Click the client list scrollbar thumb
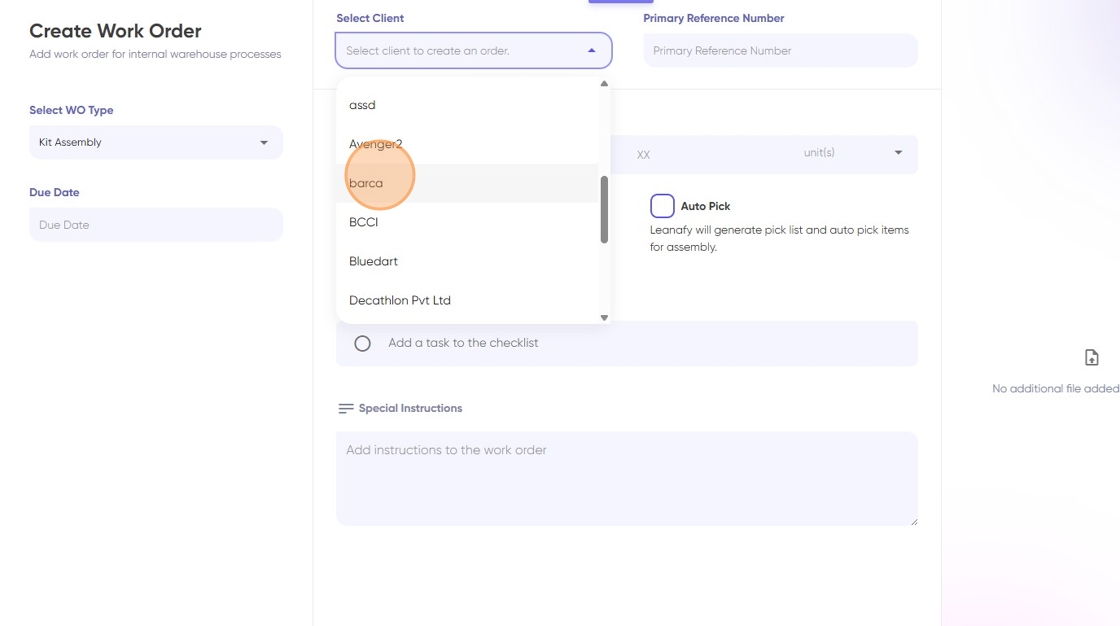1120x626 pixels. 604,209
